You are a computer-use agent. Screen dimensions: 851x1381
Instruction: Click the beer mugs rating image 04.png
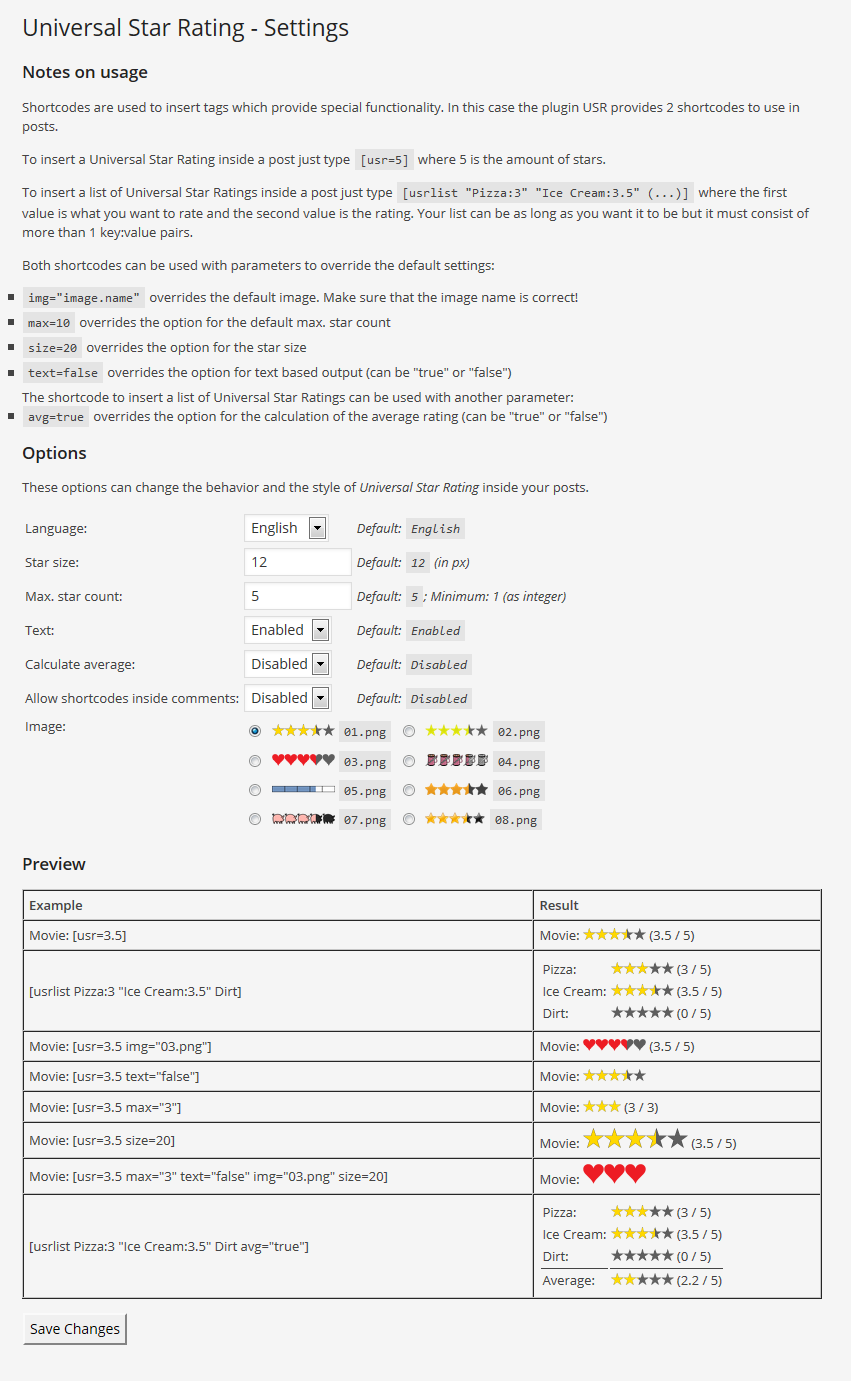pyautogui.click(x=457, y=761)
